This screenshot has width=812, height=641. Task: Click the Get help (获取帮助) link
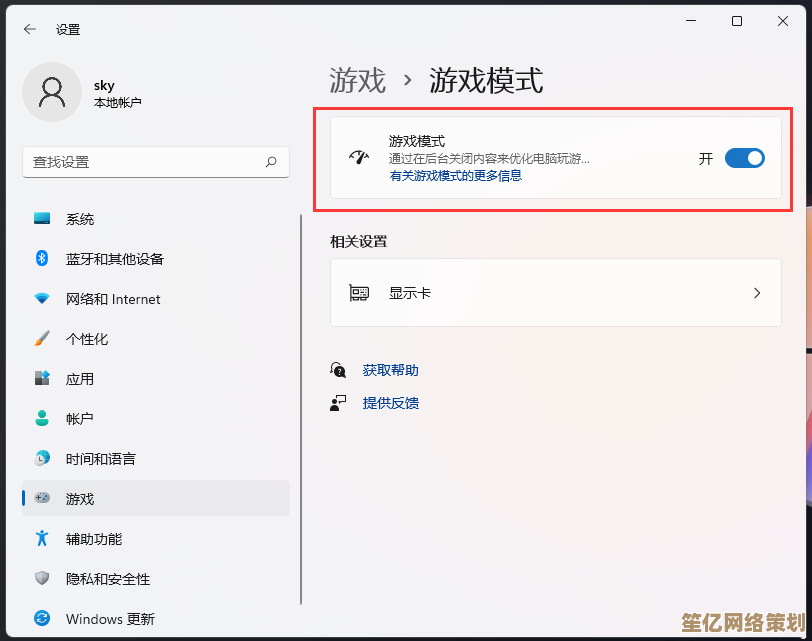click(x=390, y=370)
